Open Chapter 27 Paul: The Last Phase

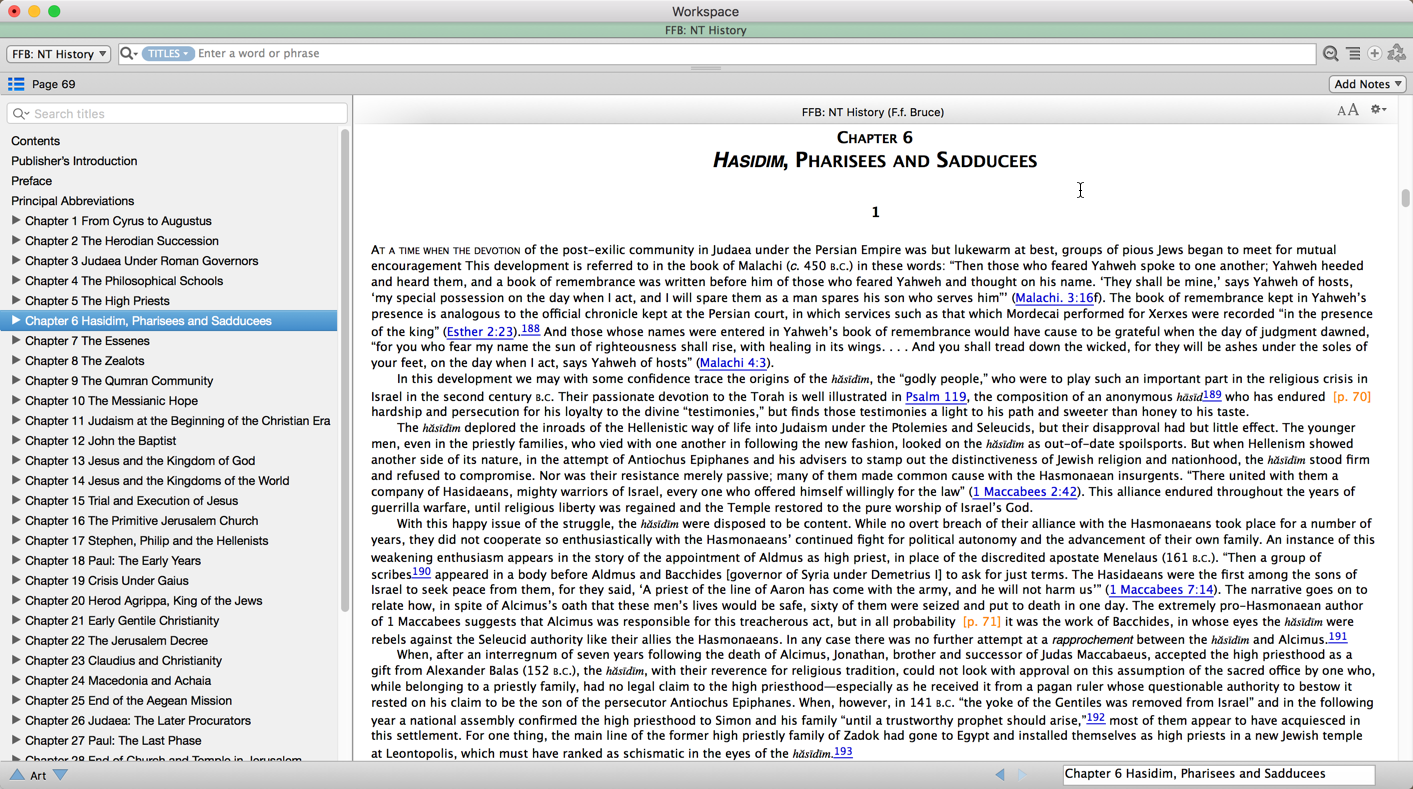(x=113, y=741)
